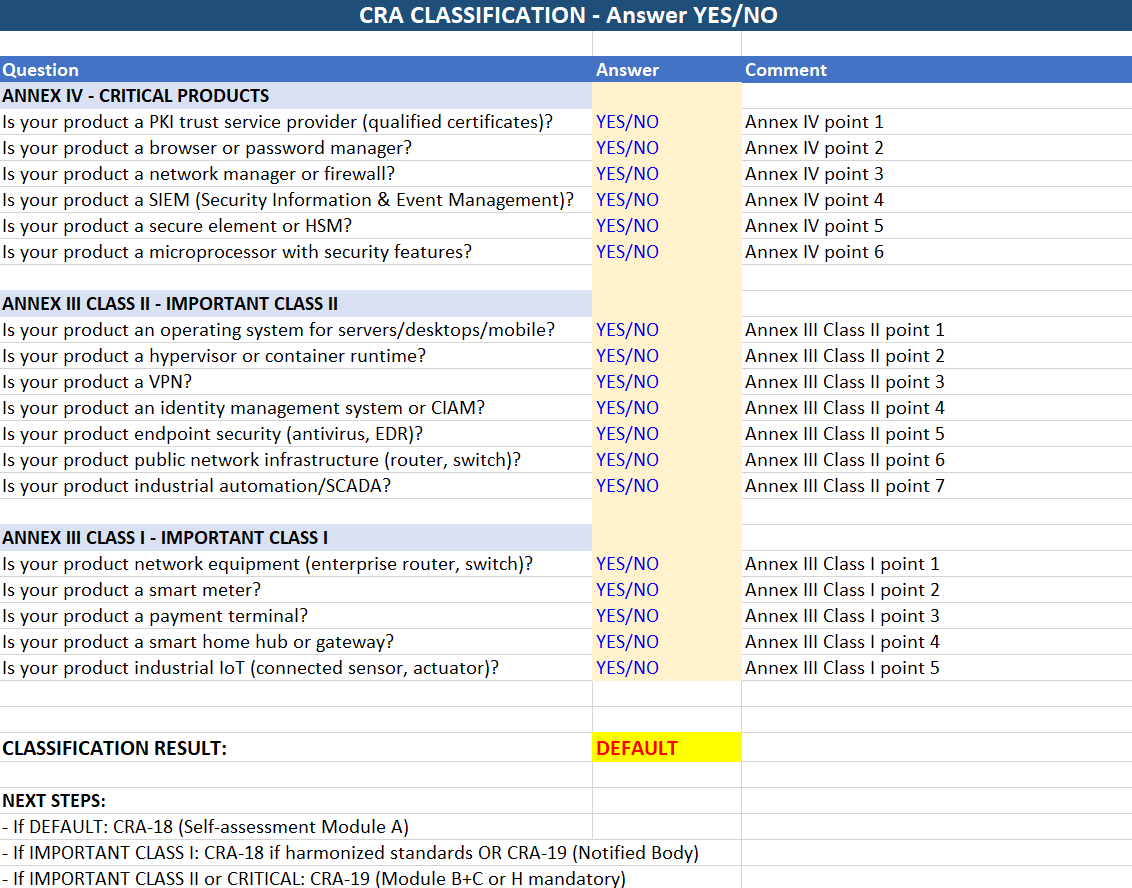Select 'If IMPORTANT CLASS II or CRITICAL' line
Screen dimensions: 1132x888
click(314, 879)
